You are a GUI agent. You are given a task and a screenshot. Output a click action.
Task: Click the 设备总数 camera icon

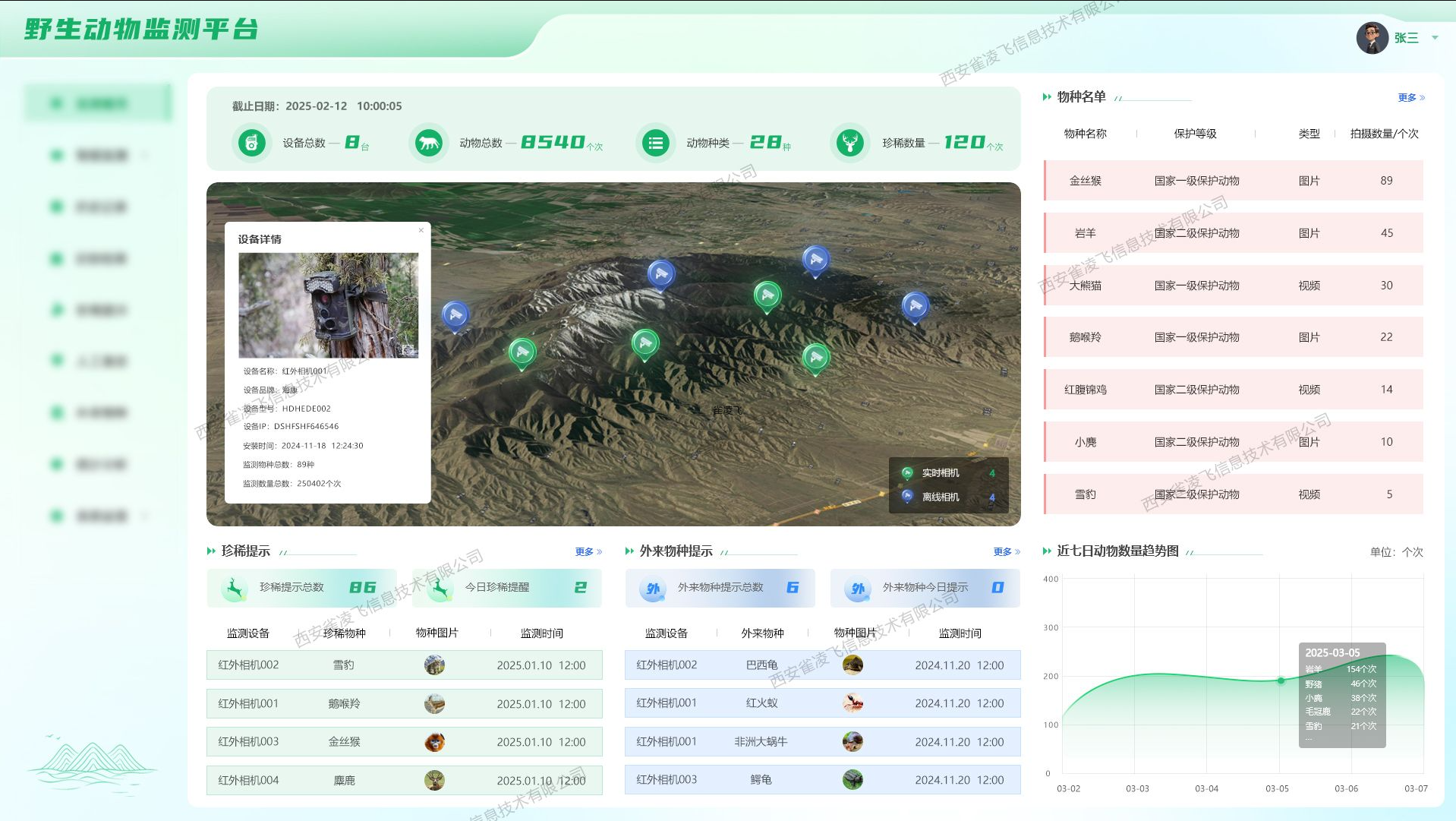click(252, 143)
